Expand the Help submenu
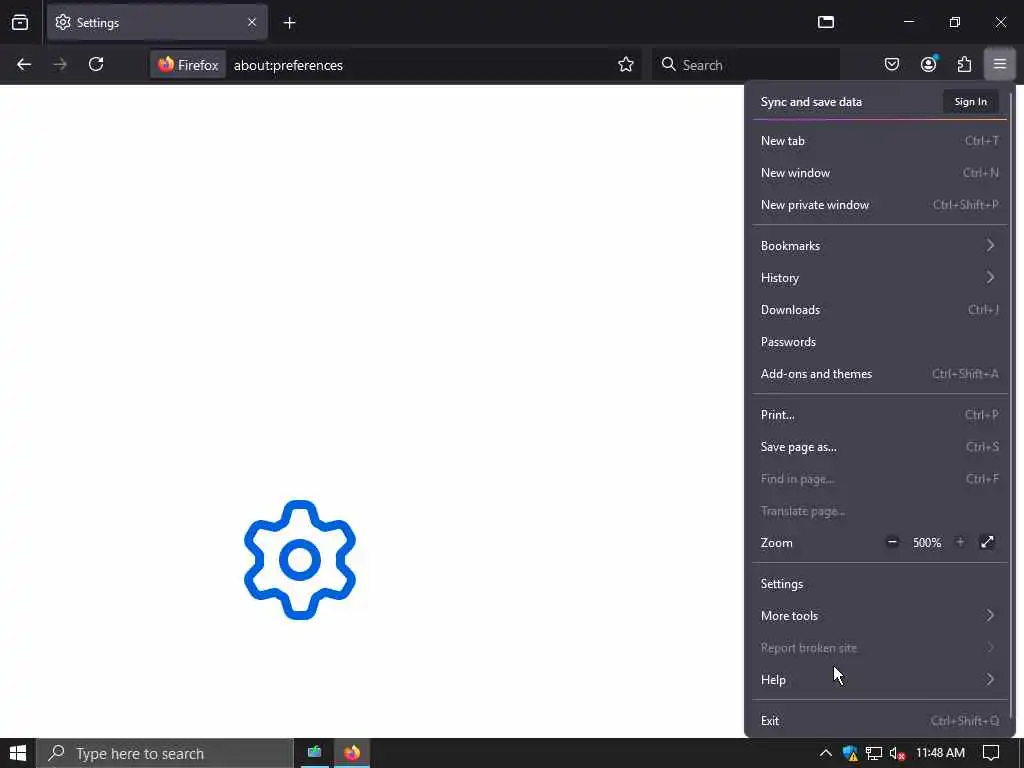 (880, 680)
